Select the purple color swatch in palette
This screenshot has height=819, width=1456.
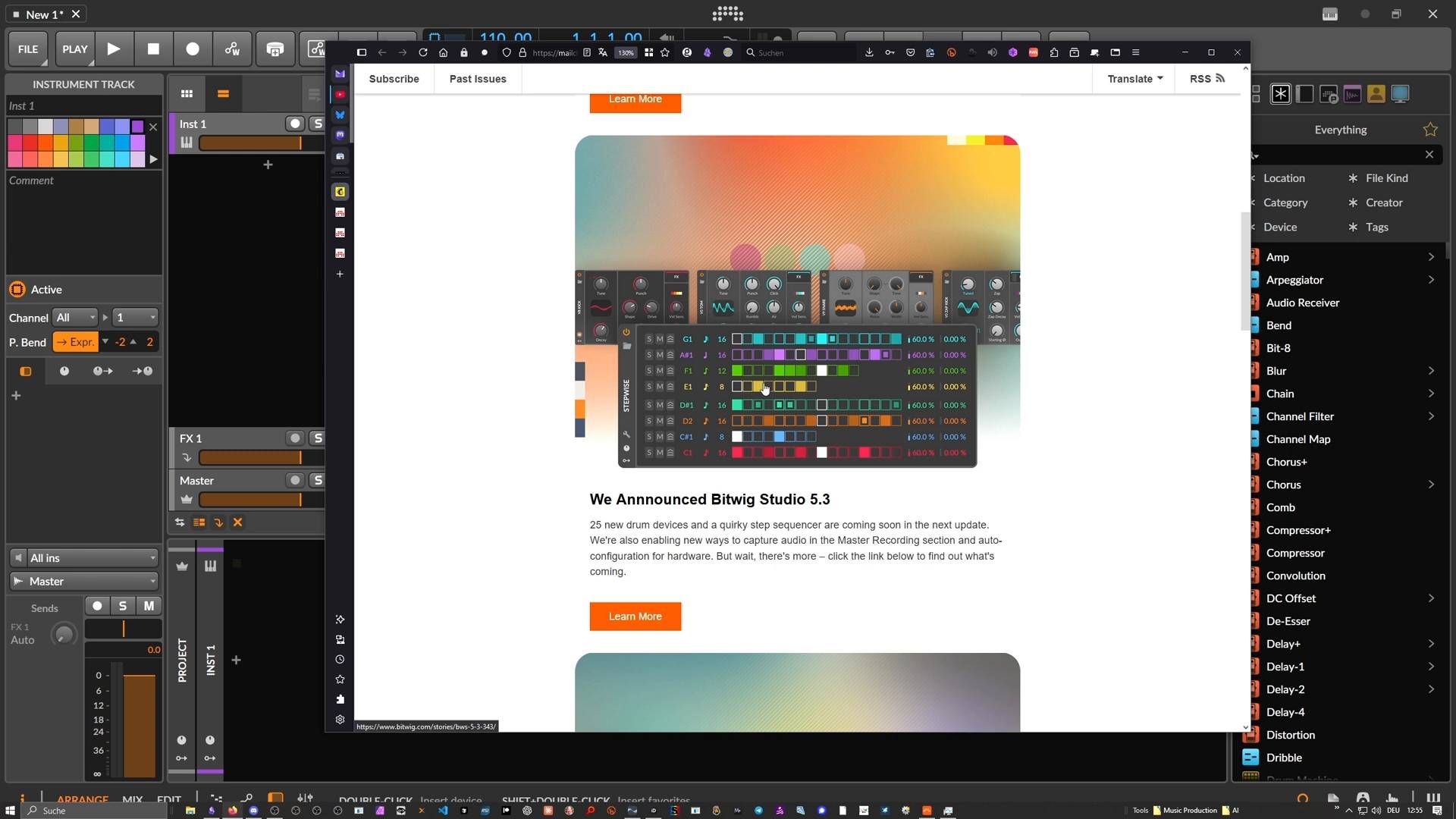coord(137,127)
